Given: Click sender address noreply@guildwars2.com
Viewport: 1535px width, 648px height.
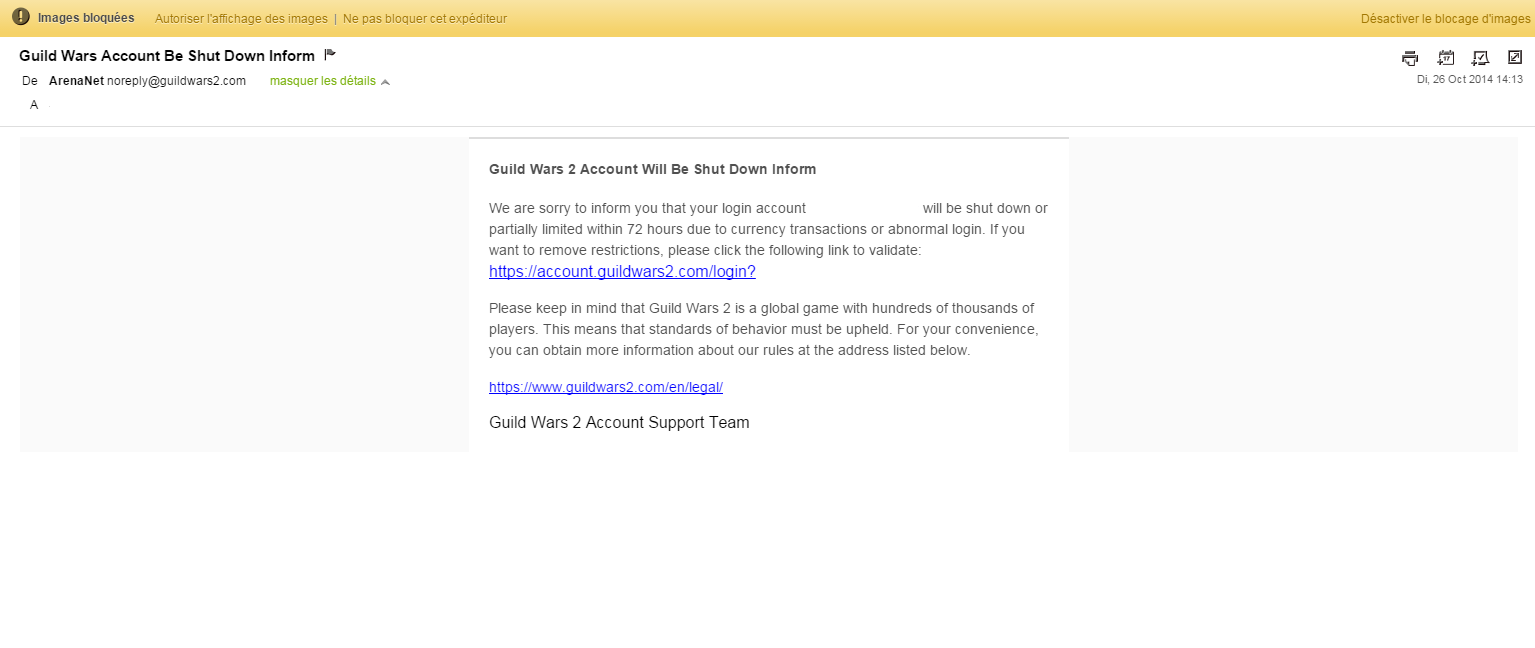Looking at the screenshot, I should 176,81.
